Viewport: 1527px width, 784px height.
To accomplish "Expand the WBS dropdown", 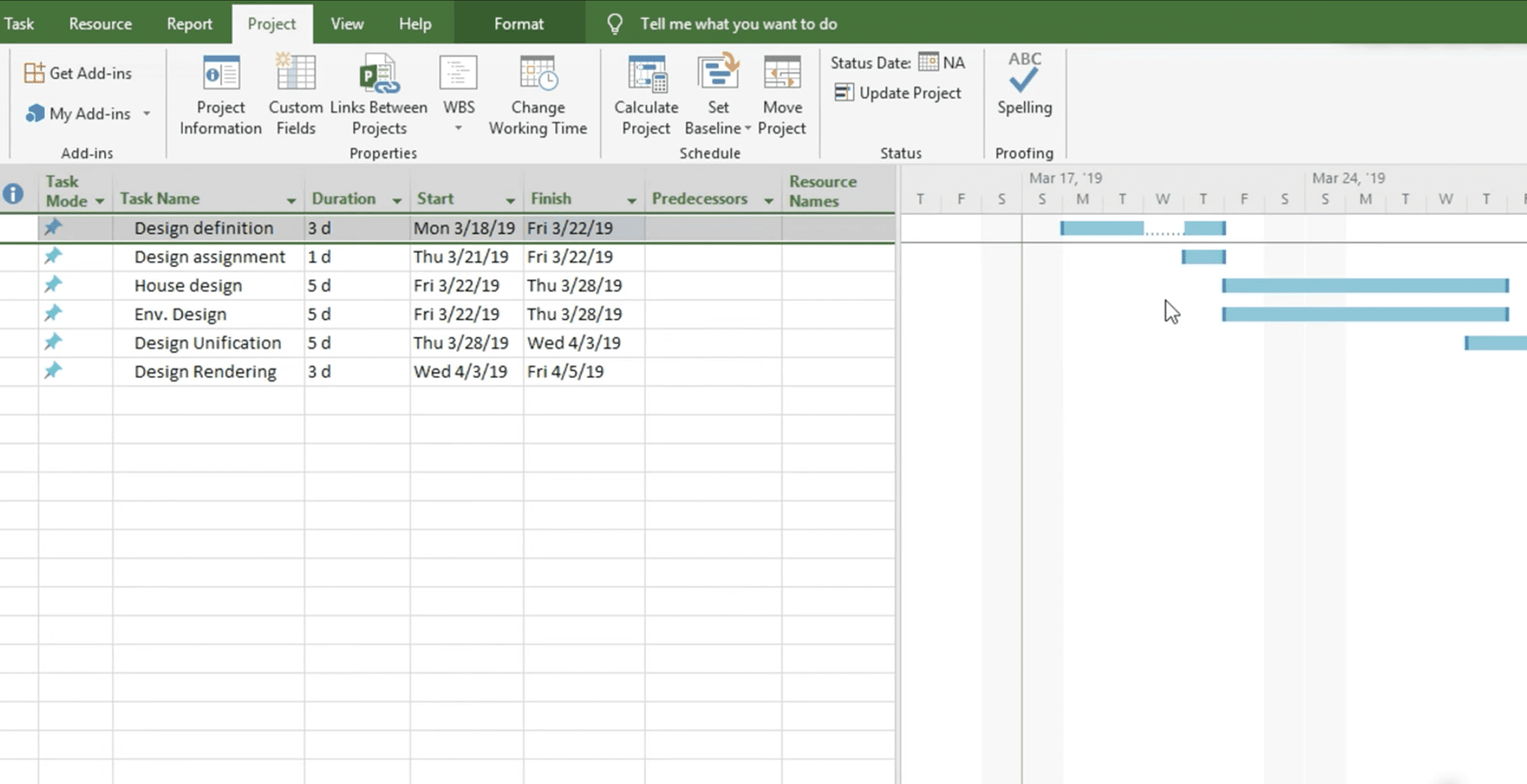I will (x=458, y=128).
